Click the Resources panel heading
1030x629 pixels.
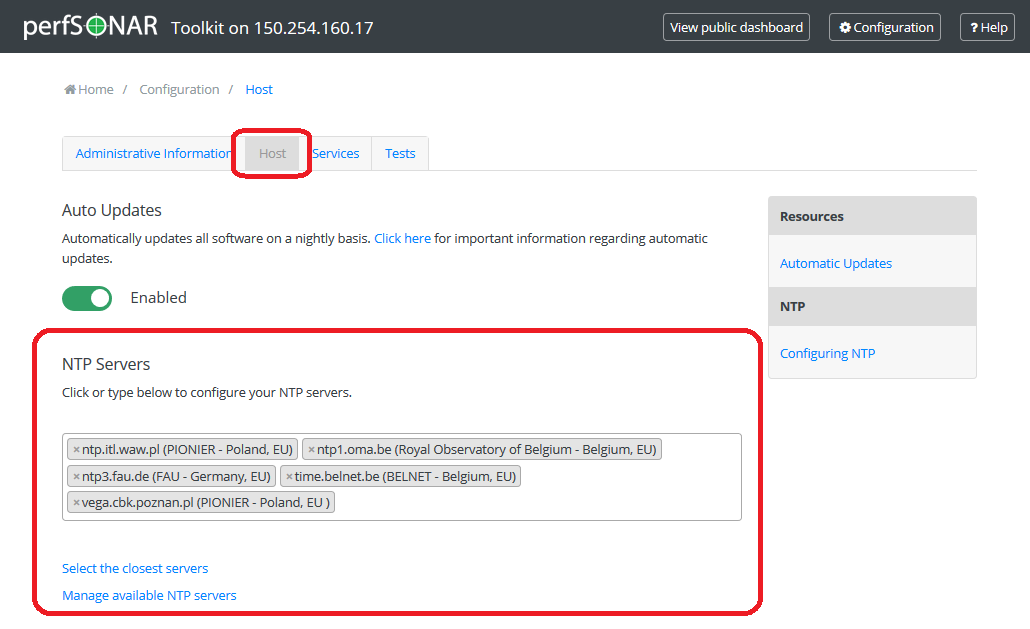(811, 217)
